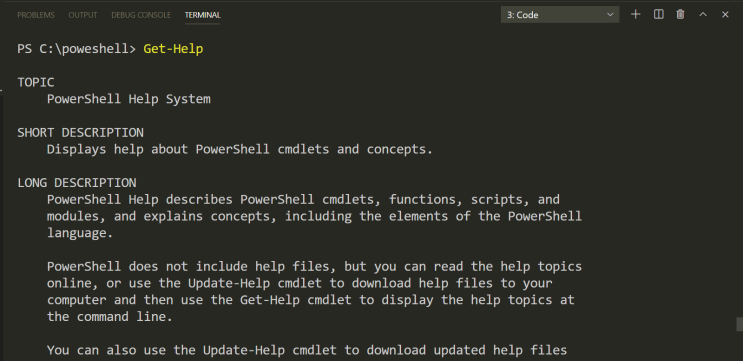Click the line 'the command line.'

pyautogui.click(x=109, y=316)
